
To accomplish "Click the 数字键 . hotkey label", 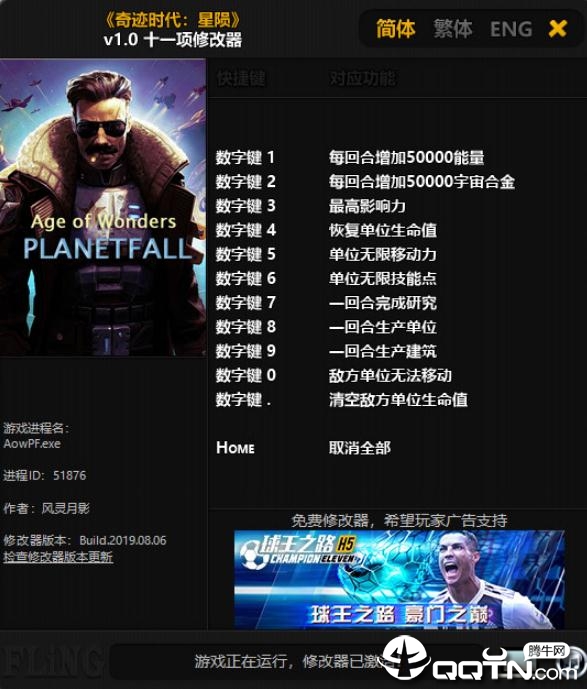I will point(243,399).
